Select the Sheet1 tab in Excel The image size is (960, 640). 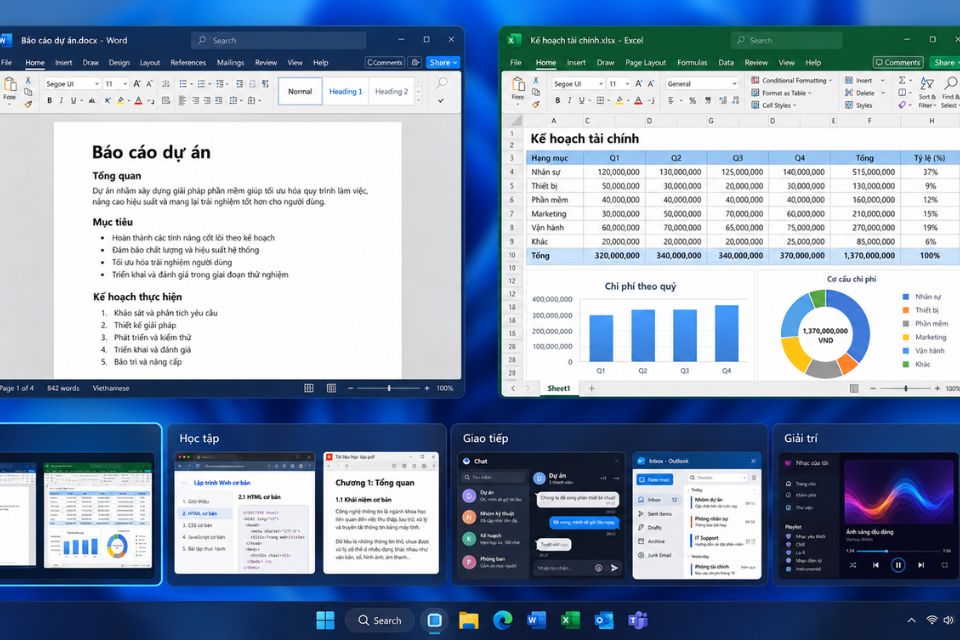click(x=558, y=388)
